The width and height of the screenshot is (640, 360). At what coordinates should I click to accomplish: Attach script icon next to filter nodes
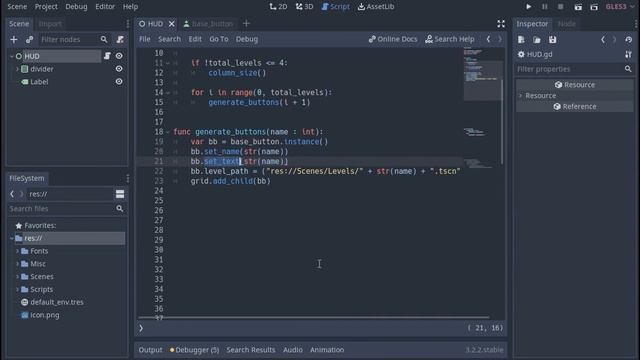[120, 40]
